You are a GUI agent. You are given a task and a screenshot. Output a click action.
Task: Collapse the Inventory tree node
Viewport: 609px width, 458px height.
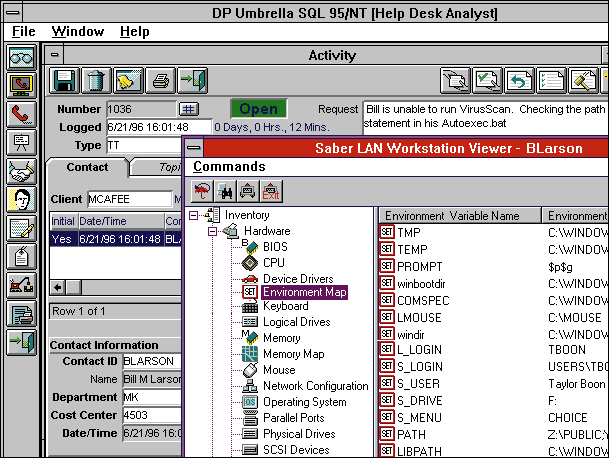[193, 216]
